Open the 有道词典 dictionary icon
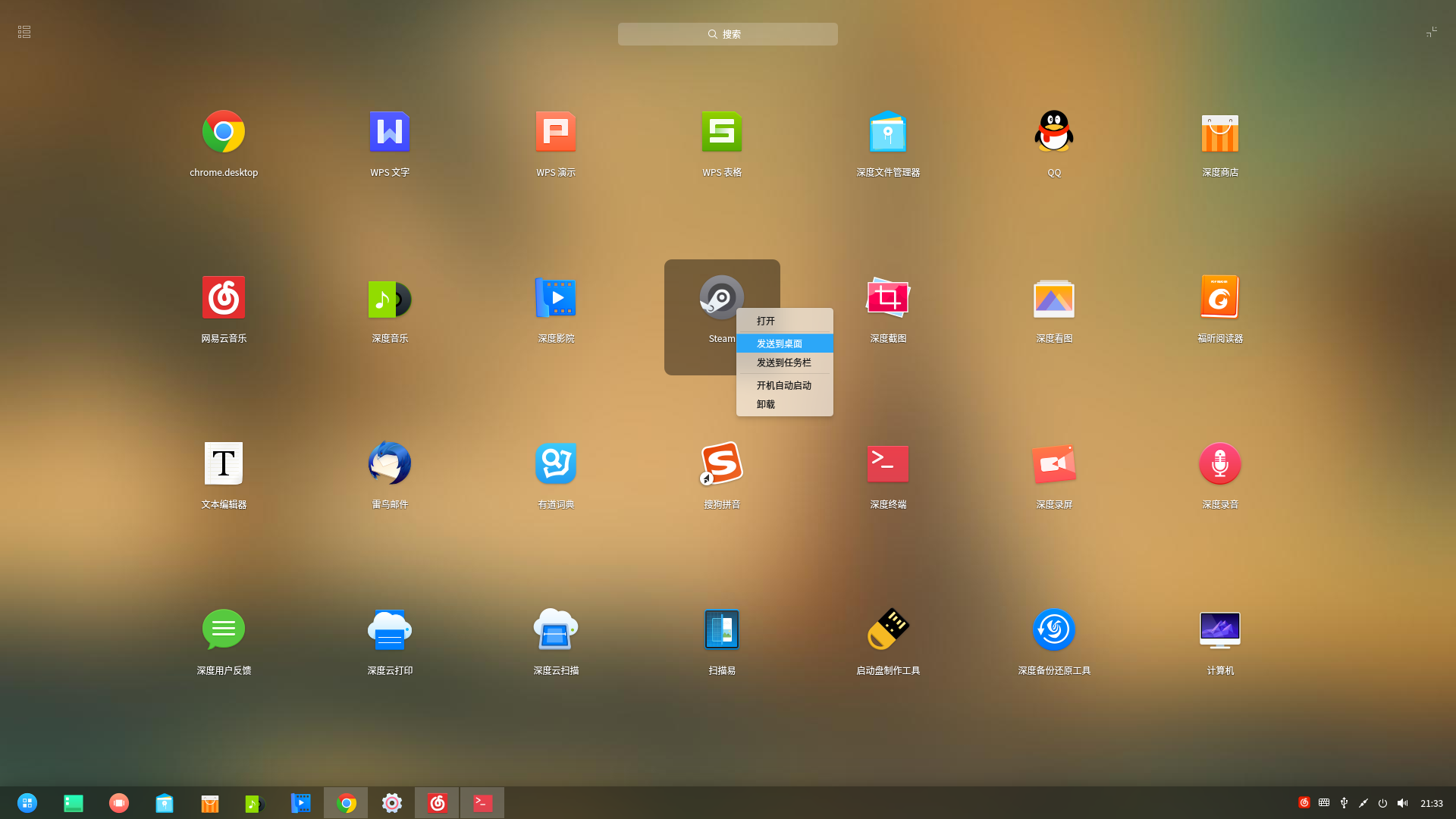Image resolution: width=1456 pixels, height=819 pixels. (556, 464)
